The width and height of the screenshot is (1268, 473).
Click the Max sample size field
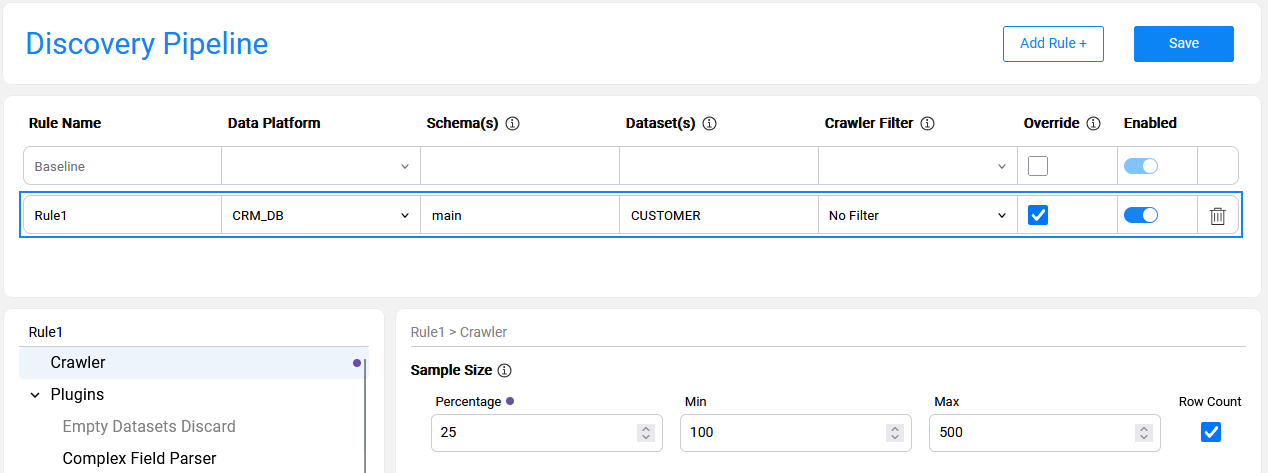1030,433
